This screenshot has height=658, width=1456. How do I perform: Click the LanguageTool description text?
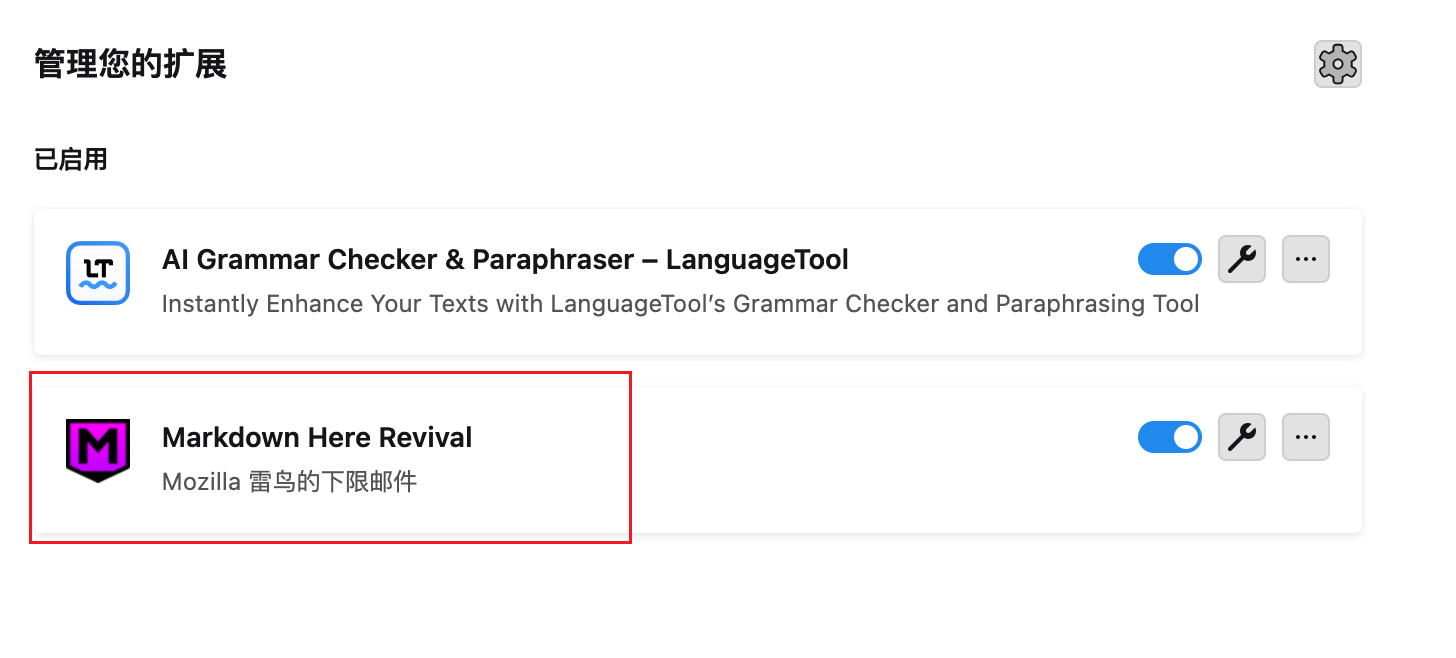click(680, 304)
